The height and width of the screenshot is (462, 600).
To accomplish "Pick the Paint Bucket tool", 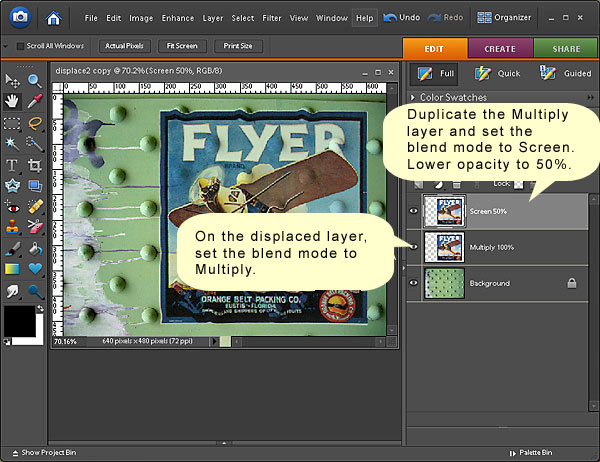I will pos(35,249).
